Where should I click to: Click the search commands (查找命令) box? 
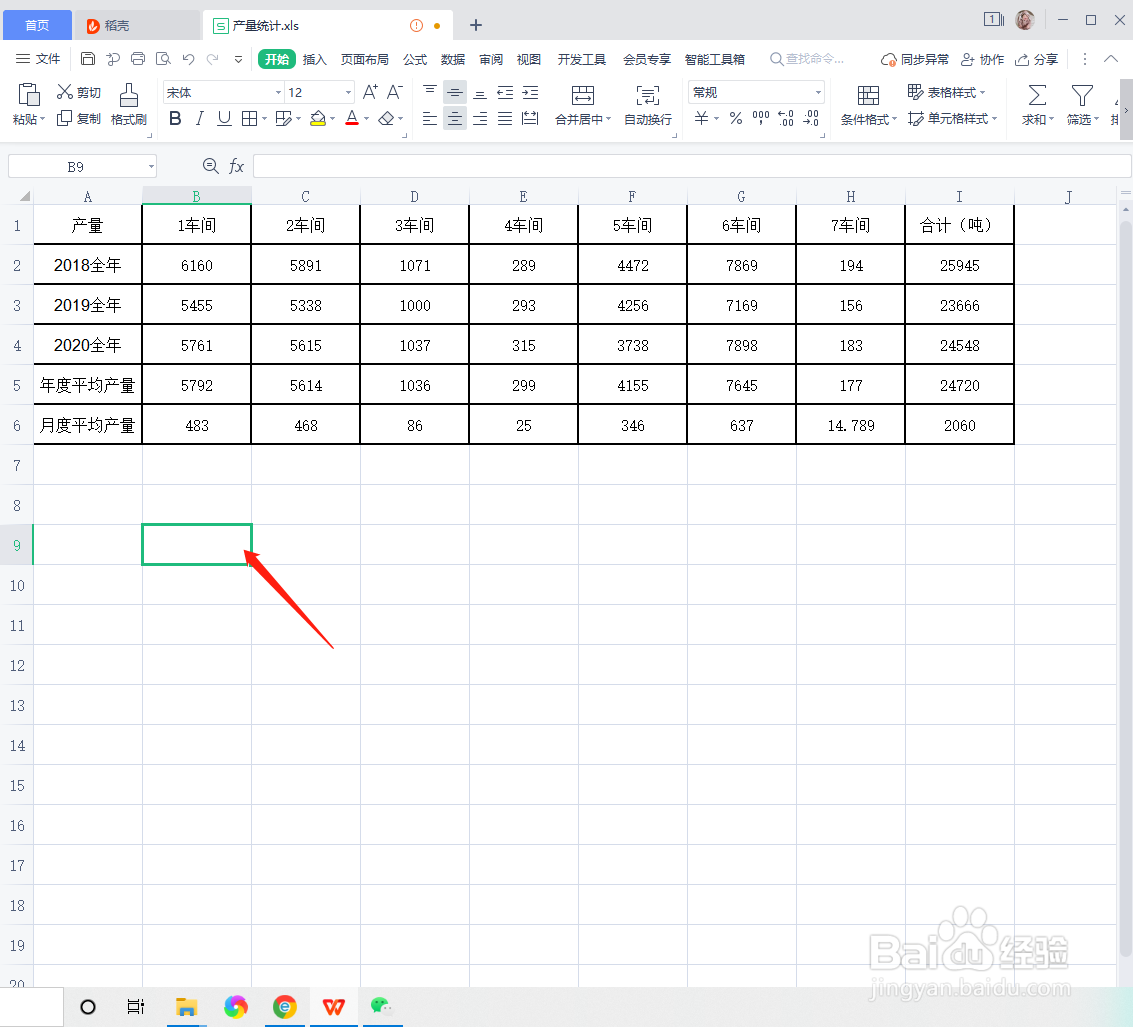pyautogui.click(x=807, y=59)
